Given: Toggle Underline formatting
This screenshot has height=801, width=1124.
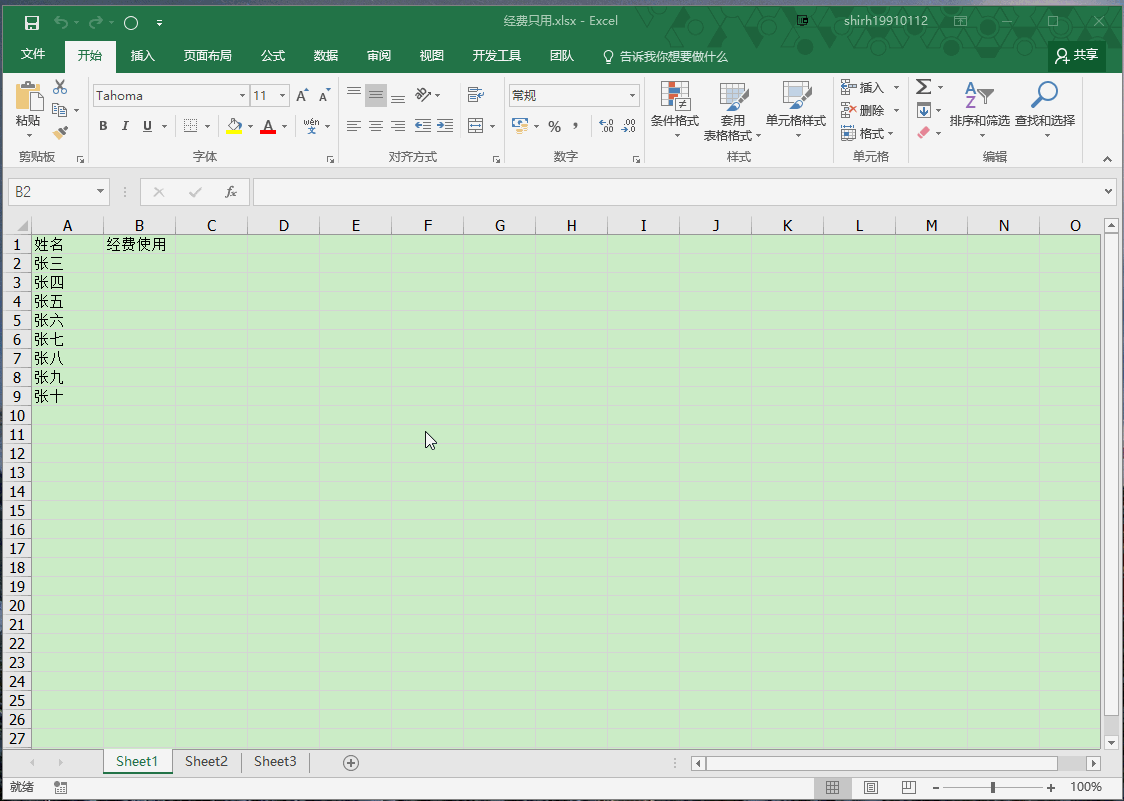Looking at the screenshot, I should coord(147,126).
